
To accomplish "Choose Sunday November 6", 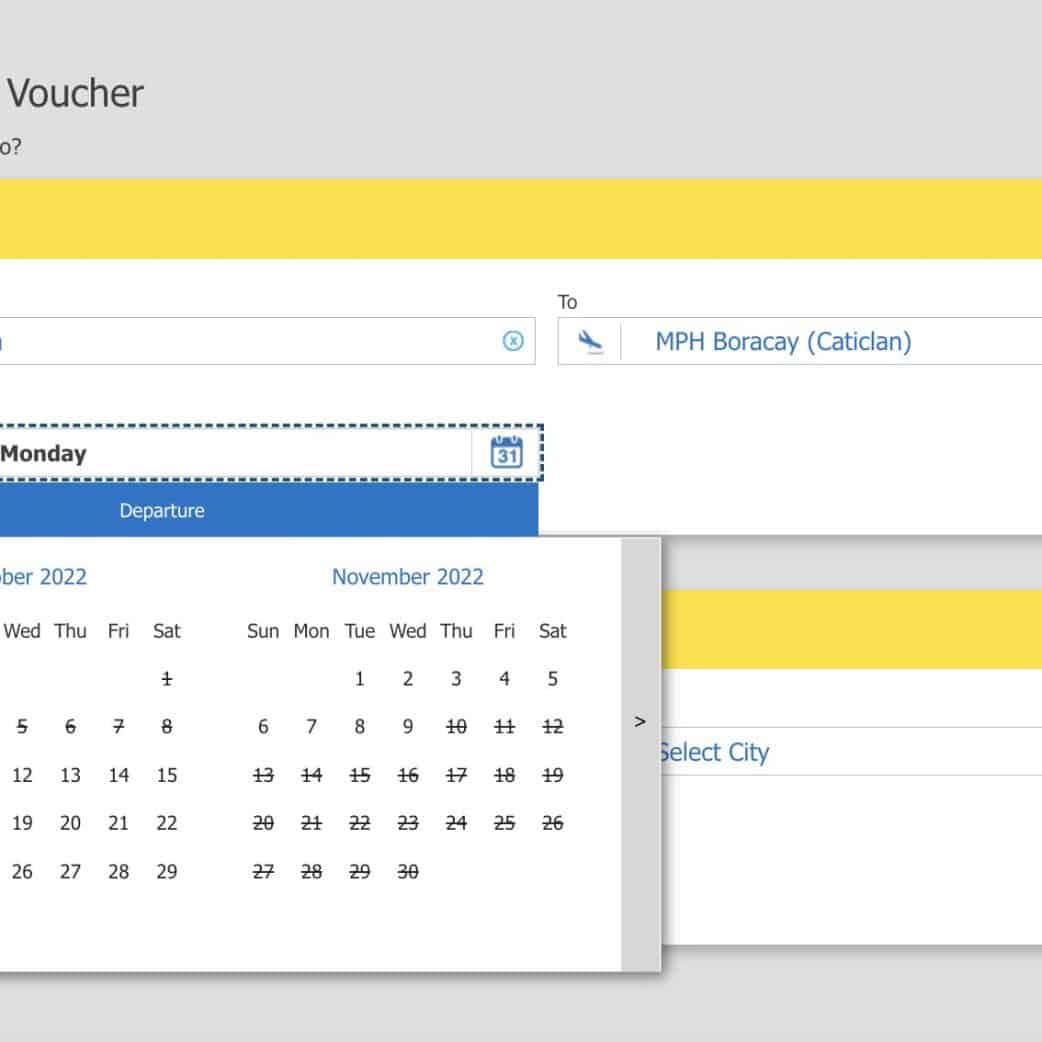I will point(263,727).
